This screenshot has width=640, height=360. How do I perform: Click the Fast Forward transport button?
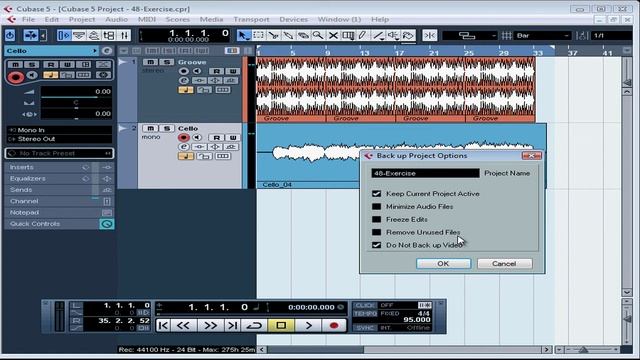(x=210, y=325)
